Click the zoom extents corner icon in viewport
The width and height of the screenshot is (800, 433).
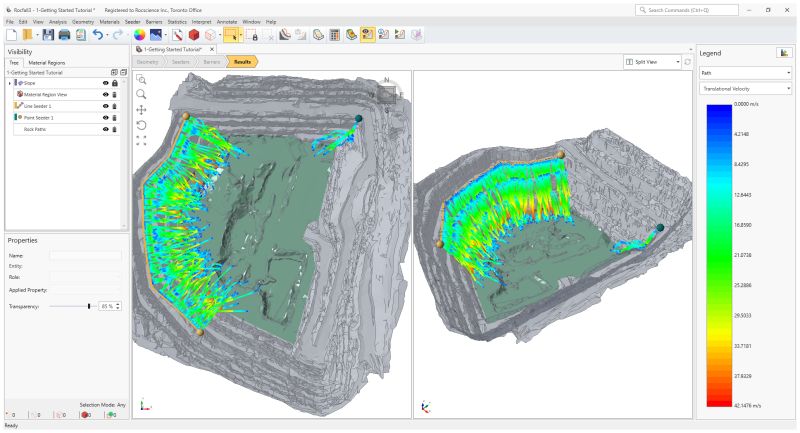tap(141, 140)
